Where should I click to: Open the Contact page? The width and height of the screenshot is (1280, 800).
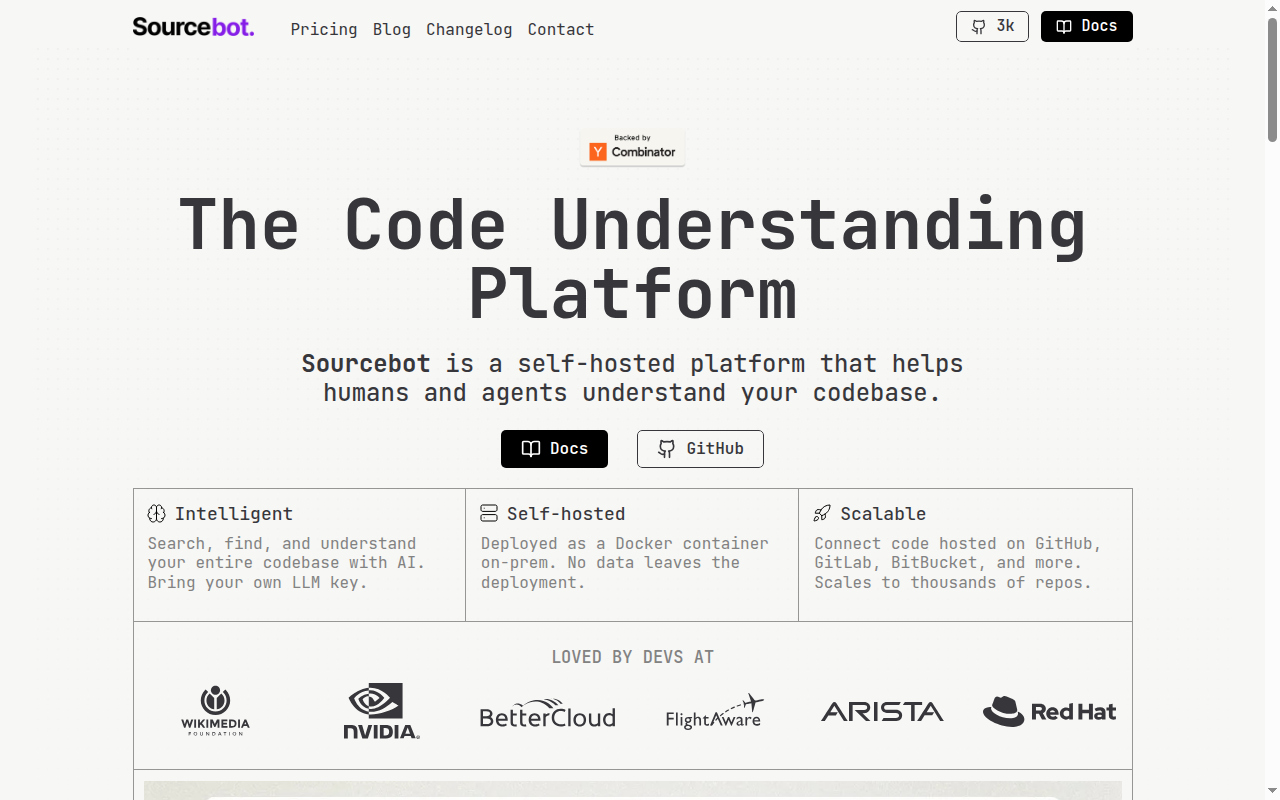point(561,29)
